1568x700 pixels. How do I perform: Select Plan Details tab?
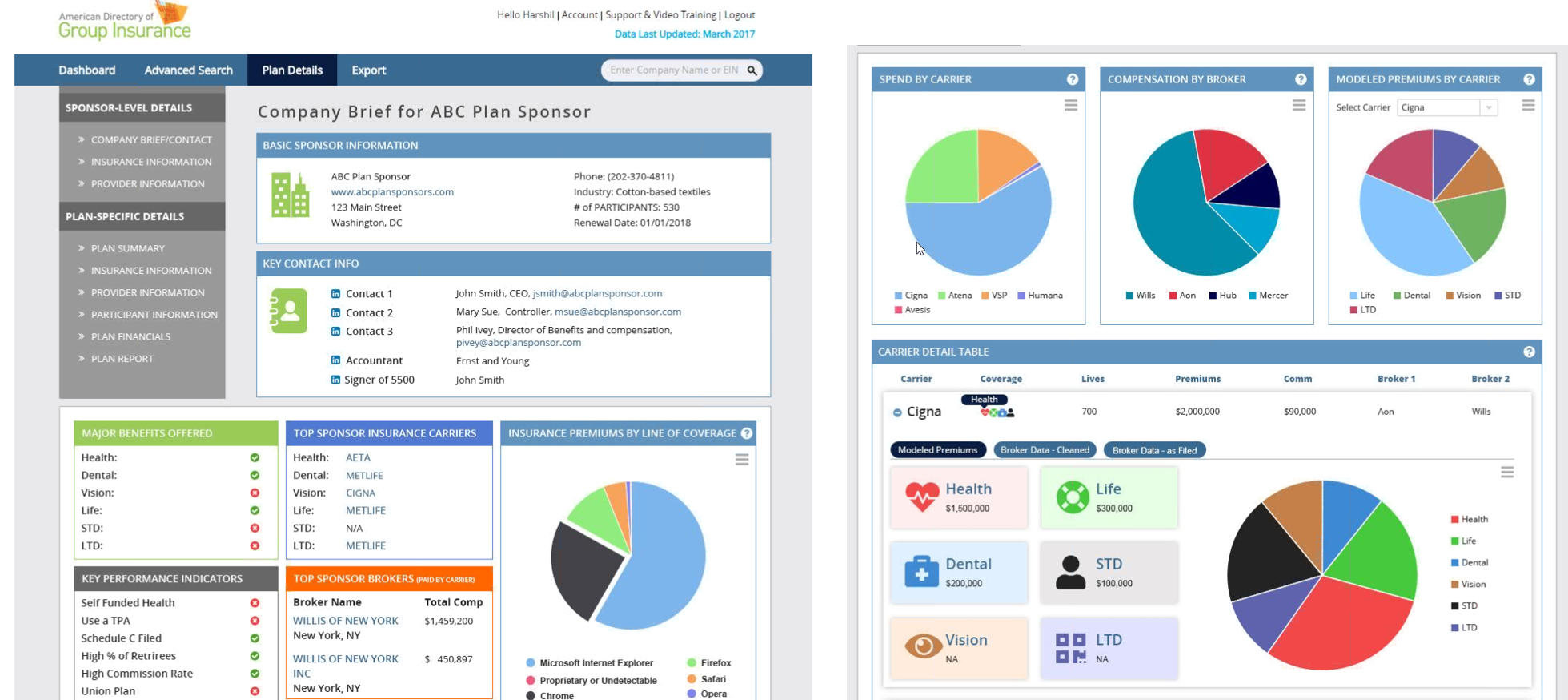coord(292,70)
